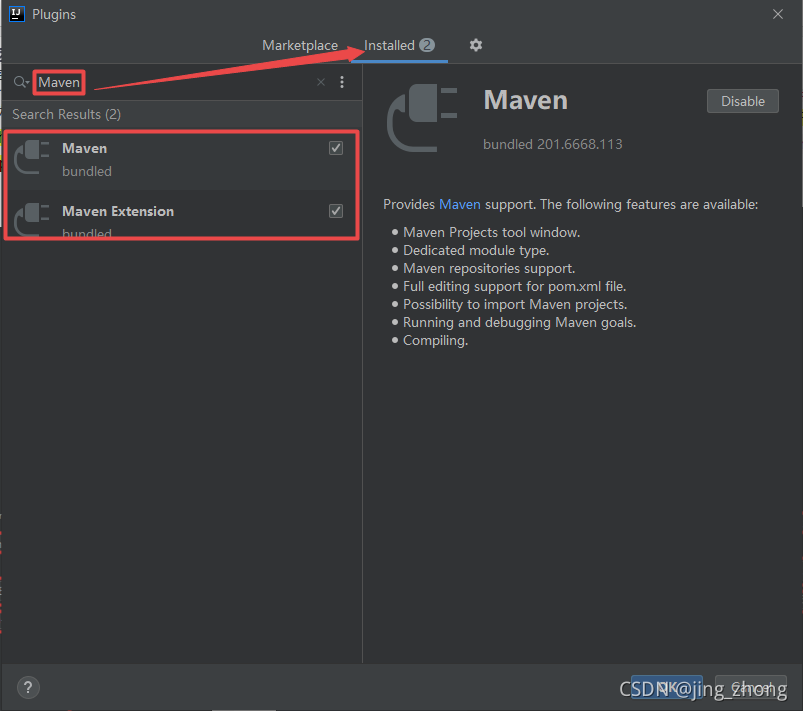Viewport: 803px width, 711px height.
Task: Switch to the Marketplace tab
Action: (x=300, y=45)
